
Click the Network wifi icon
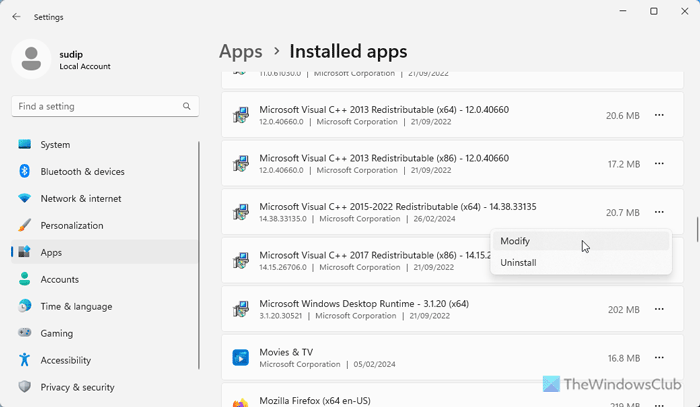pos(25,198)
